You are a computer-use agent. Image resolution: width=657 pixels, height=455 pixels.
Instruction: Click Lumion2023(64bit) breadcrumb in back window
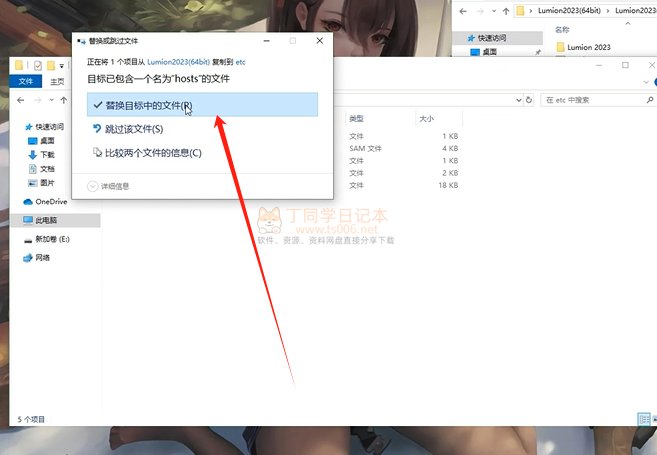569,11
